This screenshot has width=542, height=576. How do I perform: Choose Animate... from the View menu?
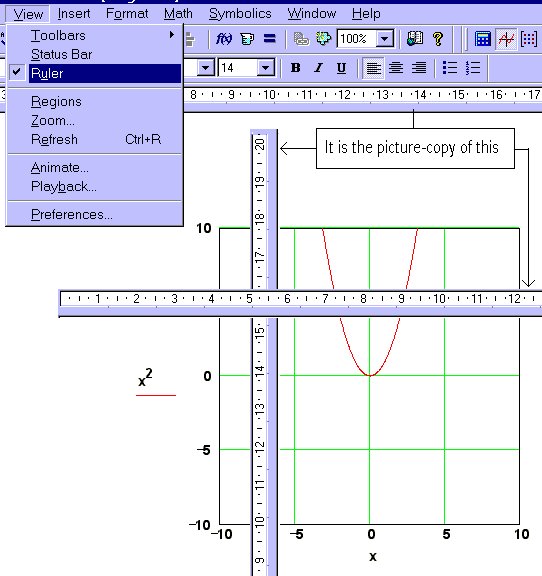(95, 168)
